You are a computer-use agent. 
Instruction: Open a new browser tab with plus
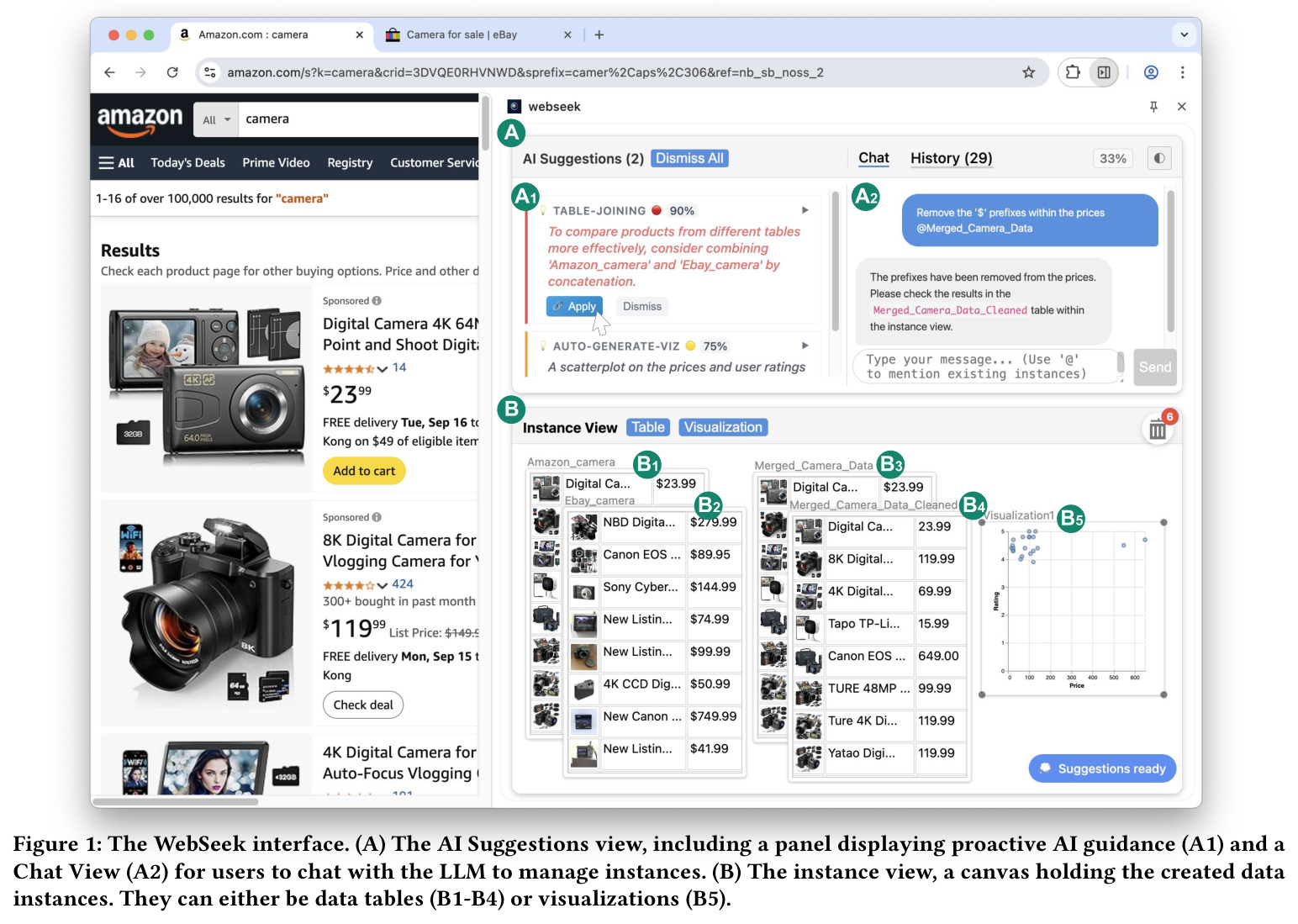click(x=599, y=34)
